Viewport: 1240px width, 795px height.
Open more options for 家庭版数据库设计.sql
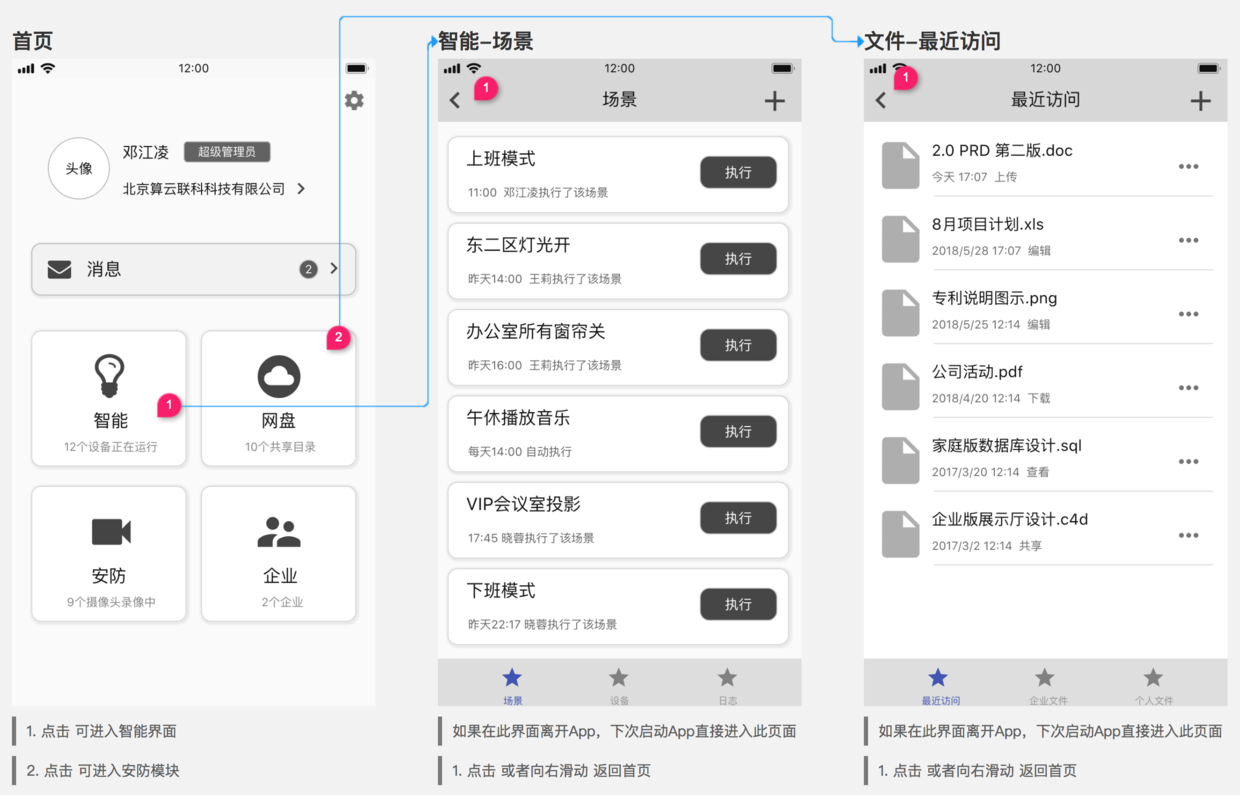coord(1188,462)
